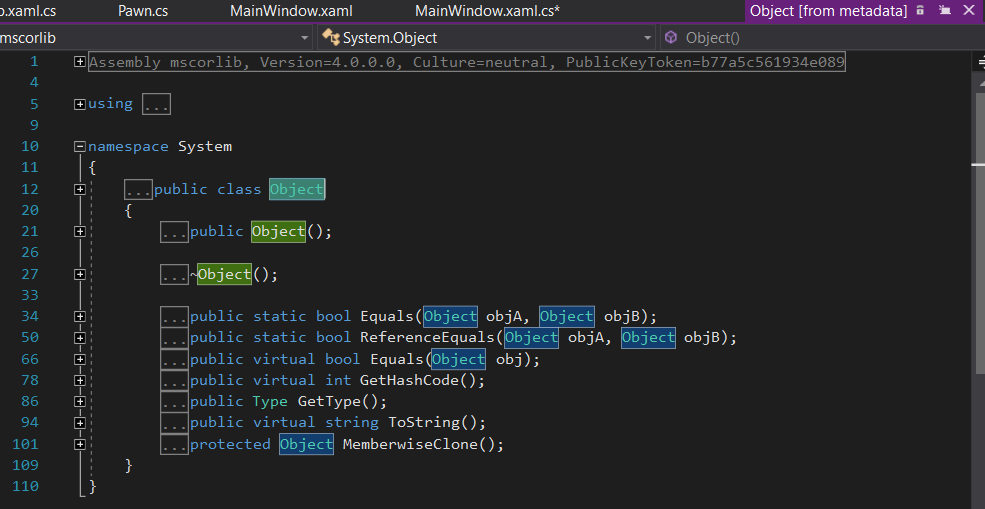
Task: Click the collapsed ellipsis box after using
Action: pyautogui.click(x=156, y=104)
